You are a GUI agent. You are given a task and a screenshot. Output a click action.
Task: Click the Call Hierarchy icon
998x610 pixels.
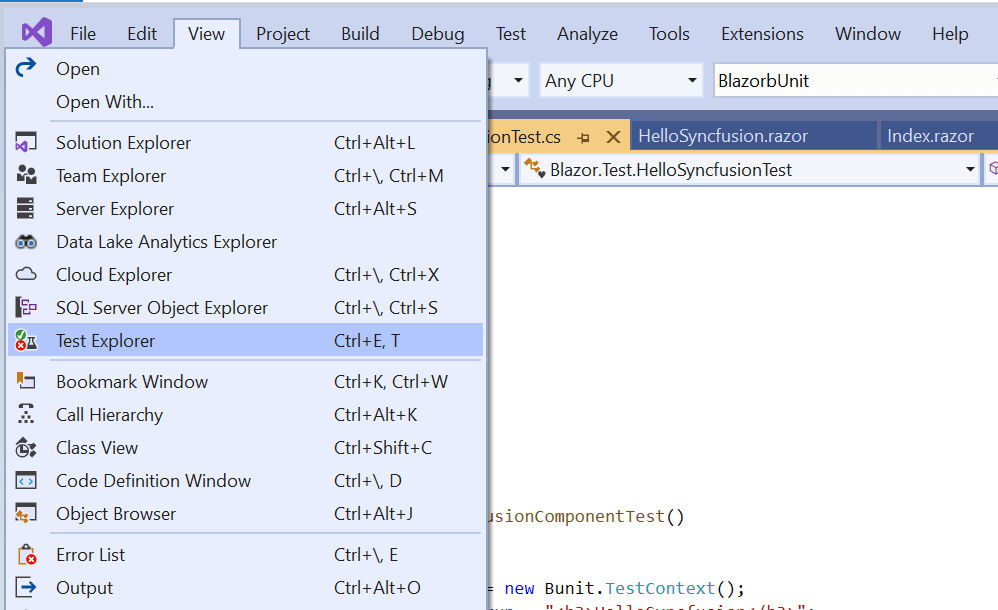pos(25,414)
